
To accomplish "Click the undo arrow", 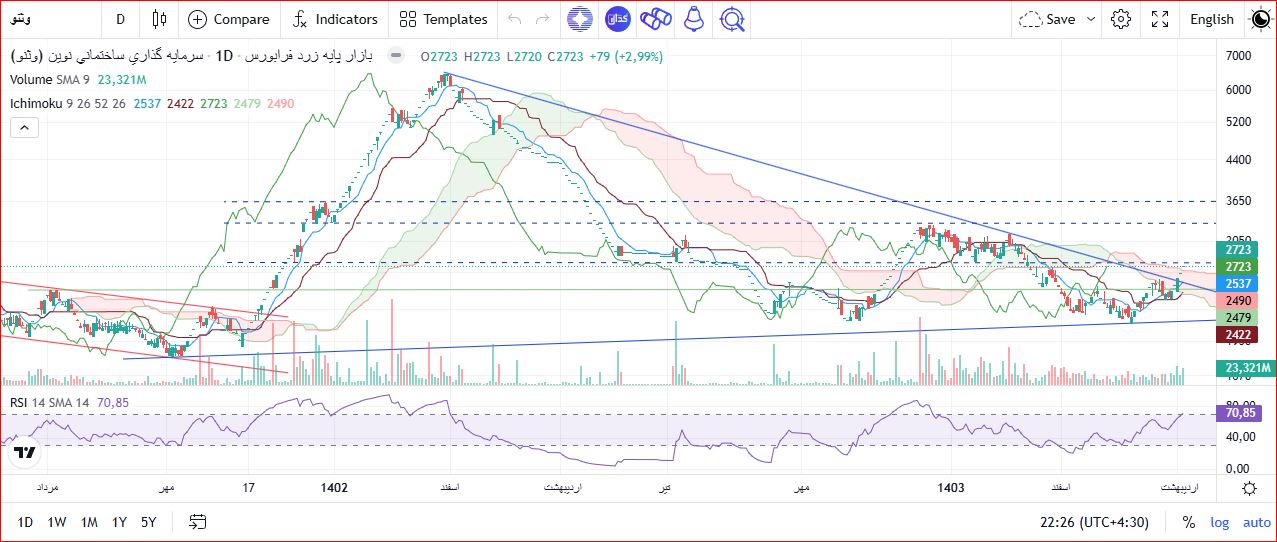I will coord(515,19).
